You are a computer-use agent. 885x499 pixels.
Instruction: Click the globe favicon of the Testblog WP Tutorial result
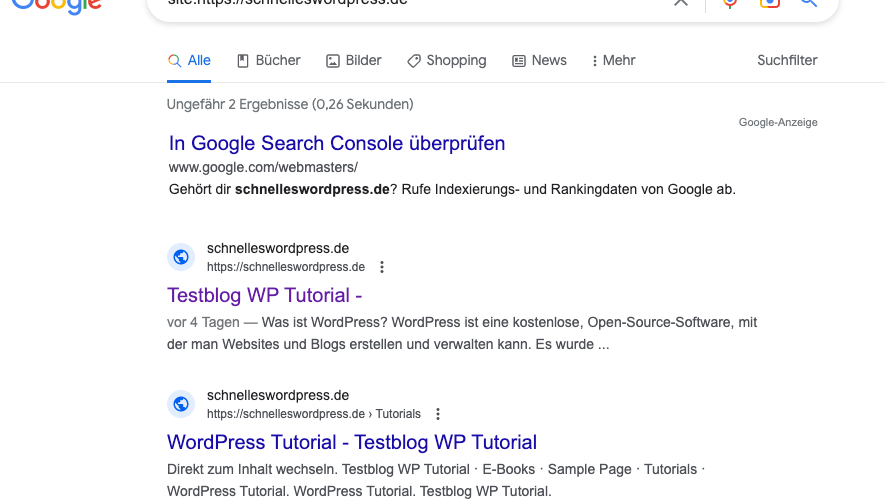(181, 257)
